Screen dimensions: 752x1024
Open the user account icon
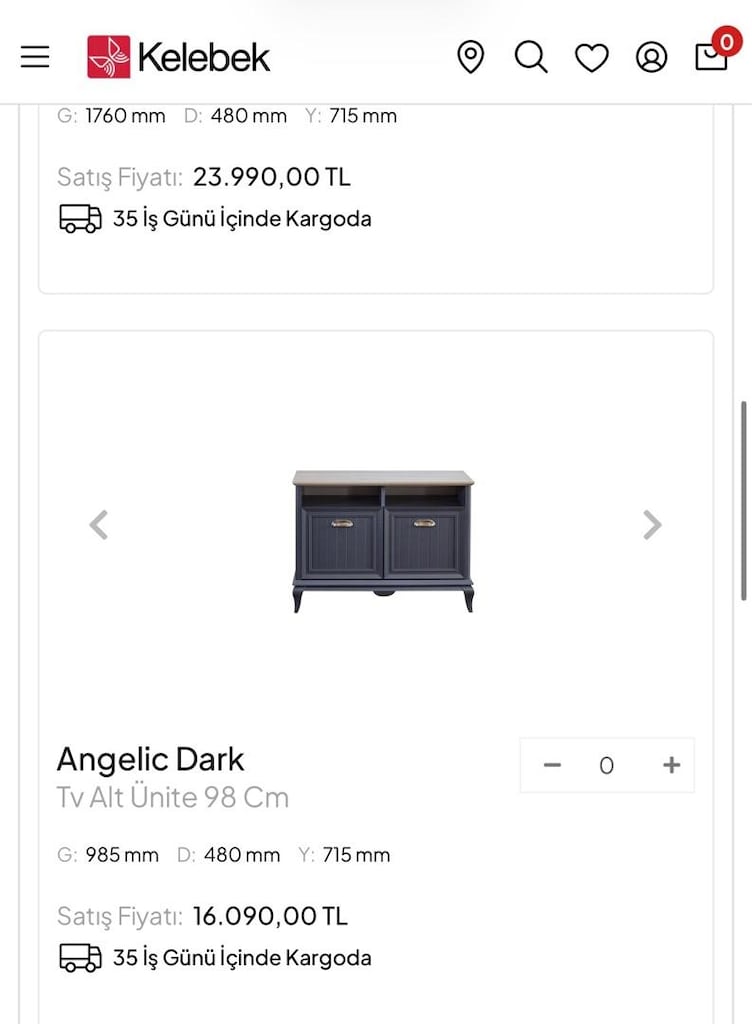[x=651, y=57]
